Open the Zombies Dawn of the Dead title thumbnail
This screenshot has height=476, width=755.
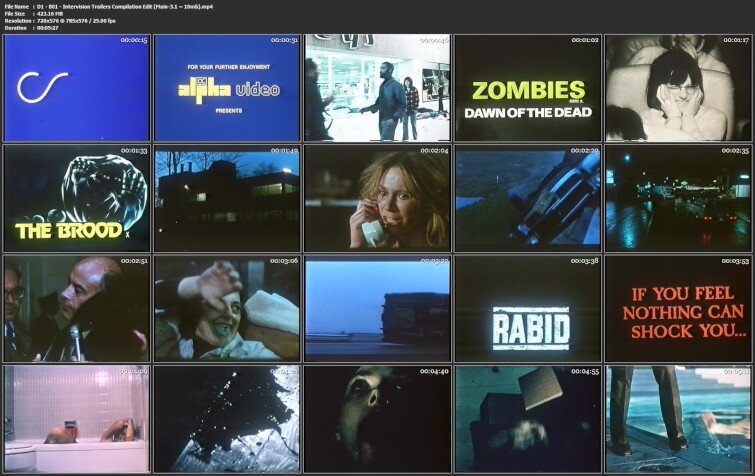click(x=528, y=88)
